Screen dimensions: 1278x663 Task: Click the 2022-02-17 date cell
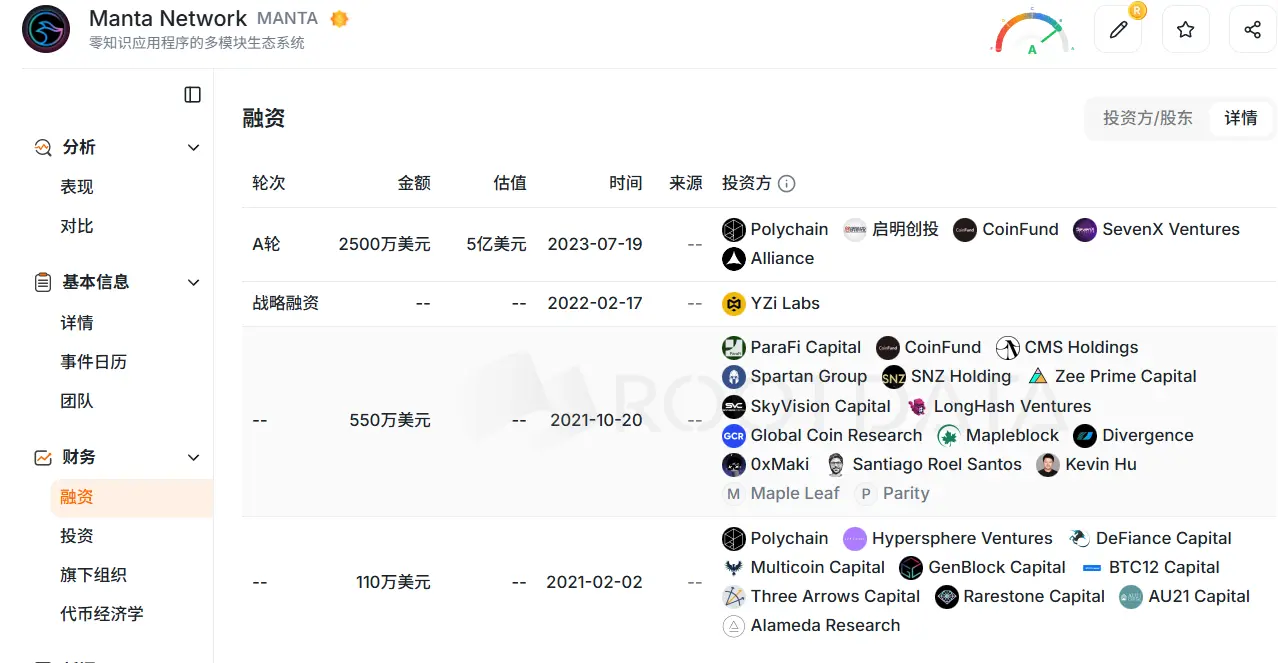pos(595,303)
